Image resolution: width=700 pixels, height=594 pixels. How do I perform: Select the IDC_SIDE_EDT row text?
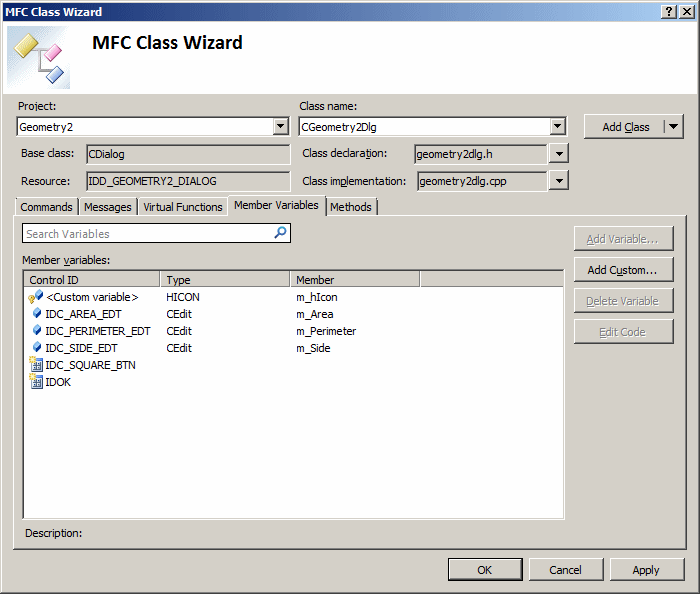pyautogui.click(x=81, y=348)
